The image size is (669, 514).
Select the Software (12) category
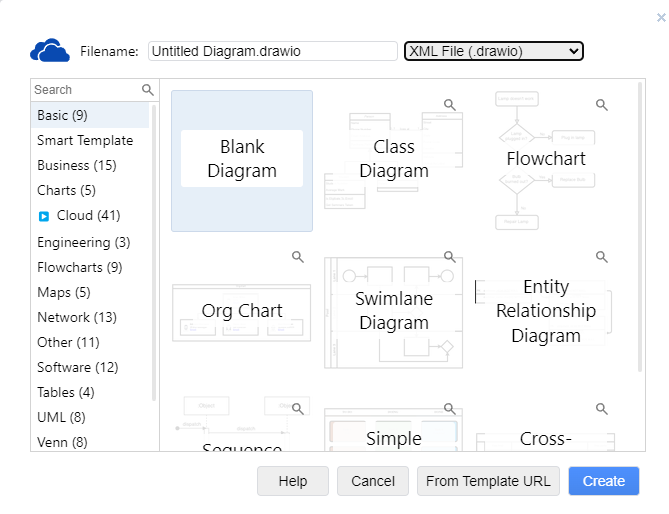click(x=90, y=367)
